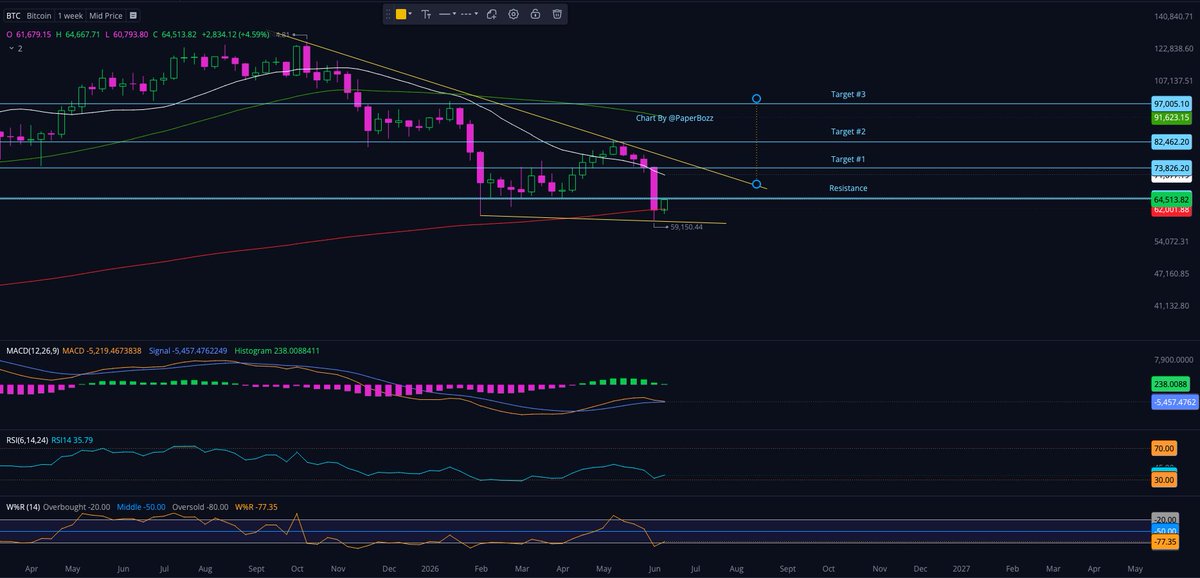Select the Target #2 label
The width and height of the screenshot is (1200, 578).
pos(848,132)
